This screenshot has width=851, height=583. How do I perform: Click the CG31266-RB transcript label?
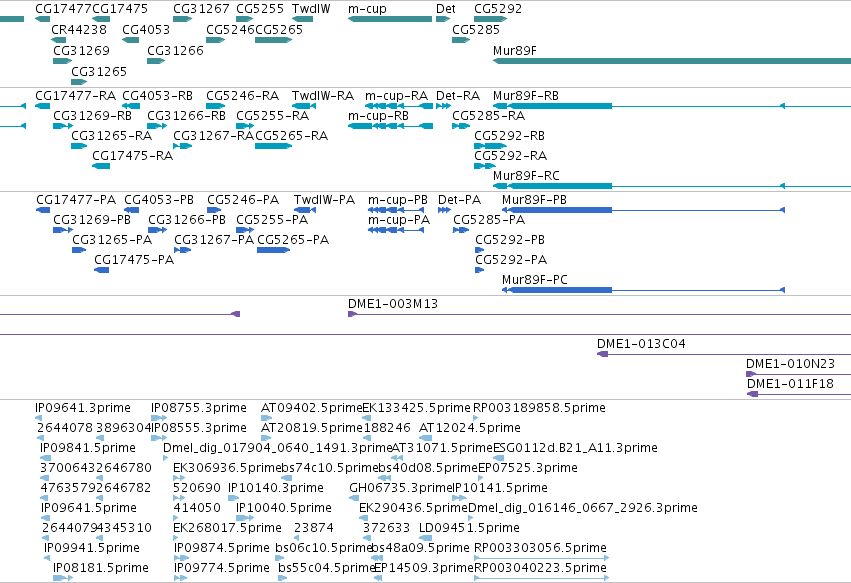186,116
